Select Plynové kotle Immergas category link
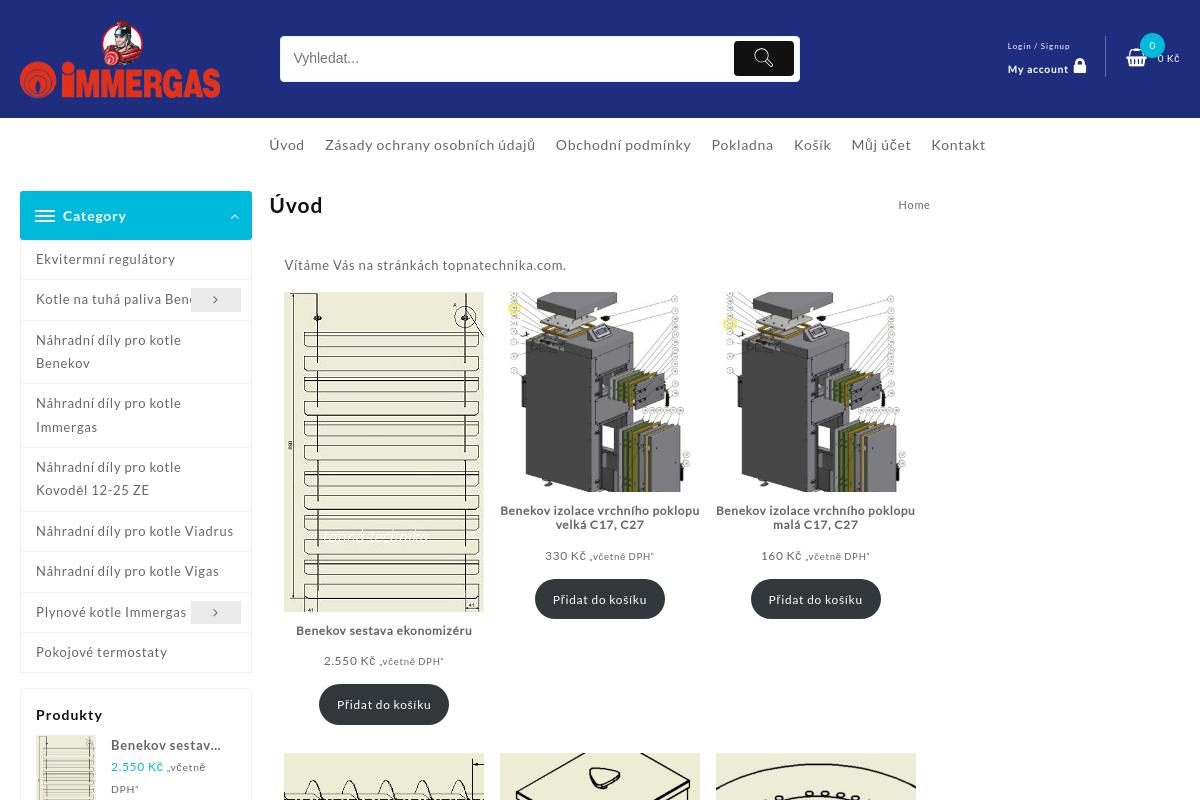The width and height of the screenshot is (1200, 800). point(111,612)
